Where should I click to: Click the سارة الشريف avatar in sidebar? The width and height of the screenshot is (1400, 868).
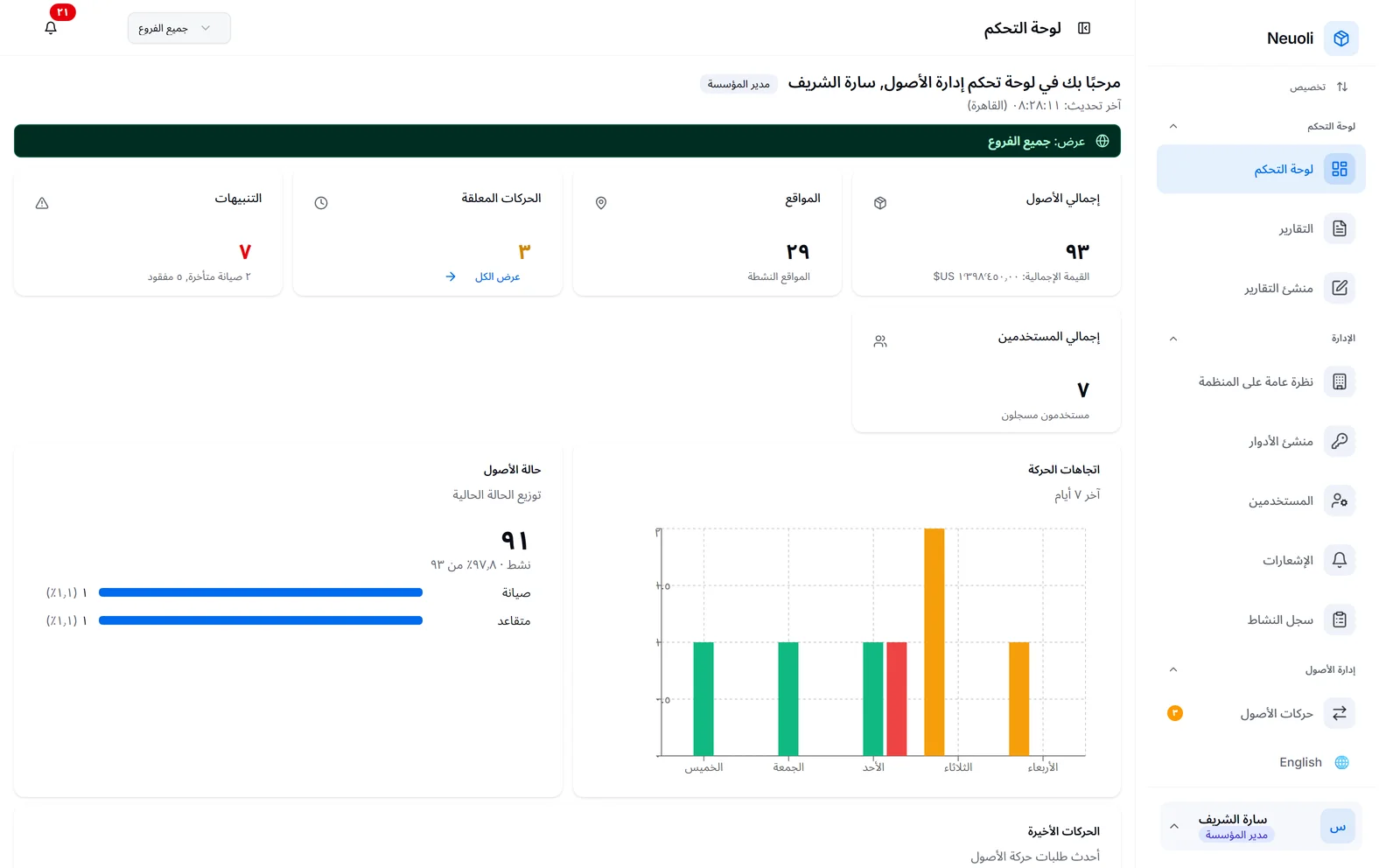point(1337,826)
